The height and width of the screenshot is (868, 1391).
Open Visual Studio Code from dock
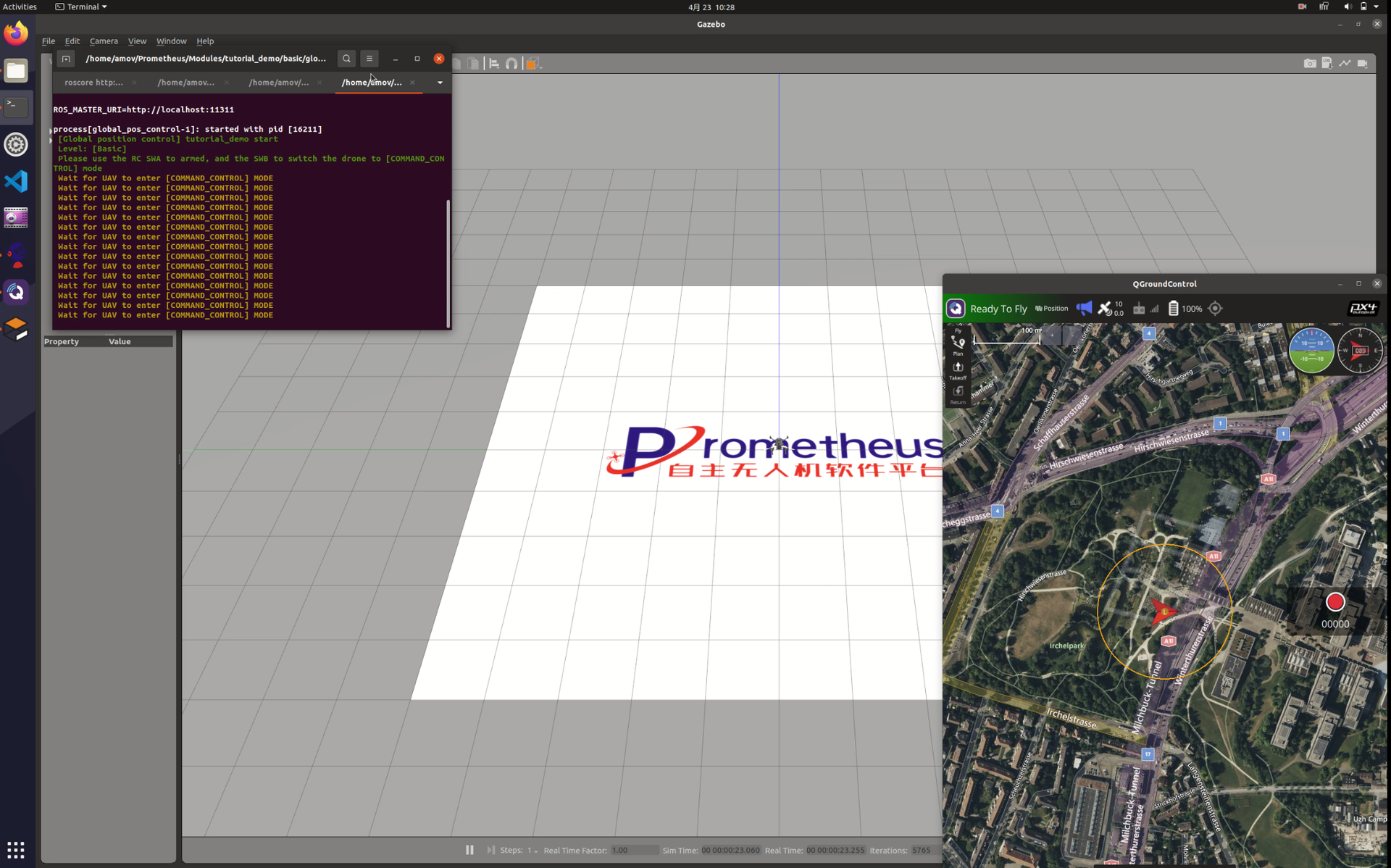[x=16, y=181]
